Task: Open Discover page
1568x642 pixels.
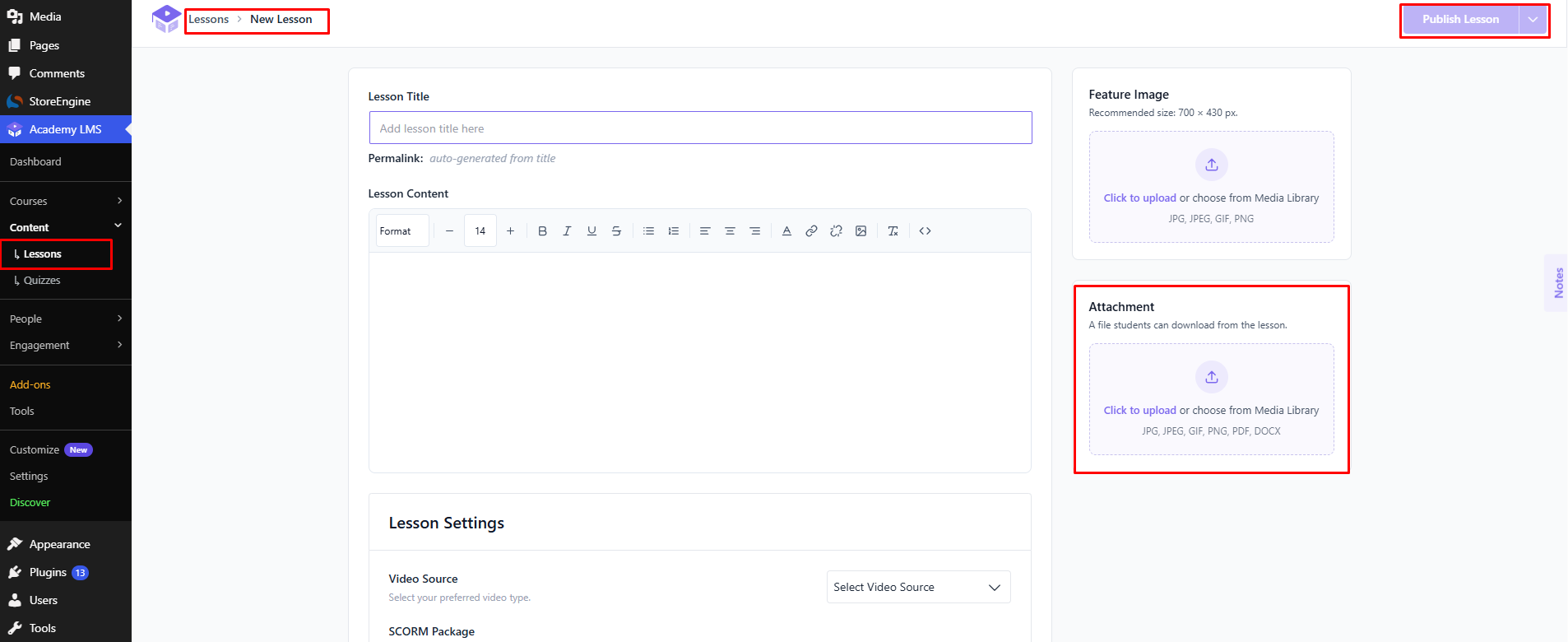Action: click(30, 502)
